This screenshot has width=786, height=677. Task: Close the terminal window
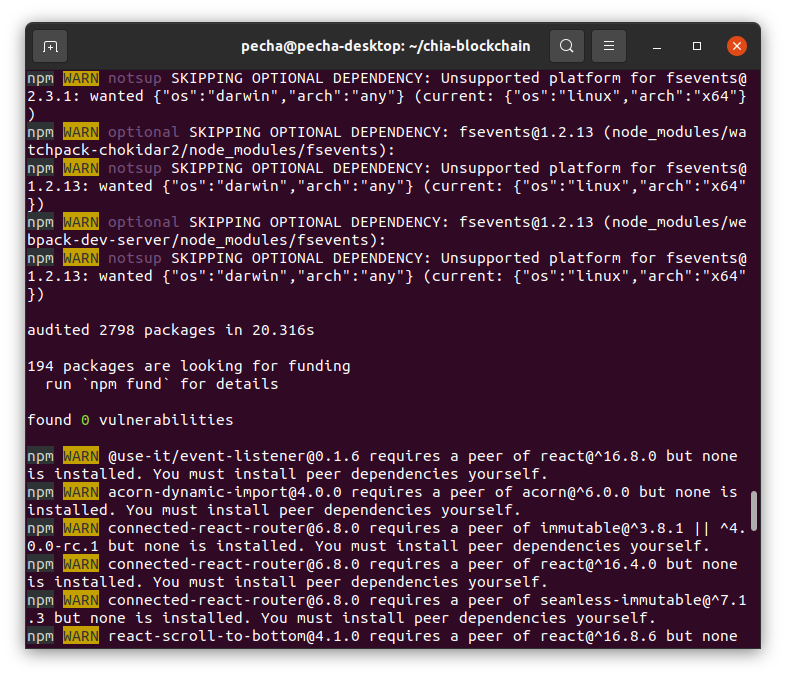(x=736, y=46)
